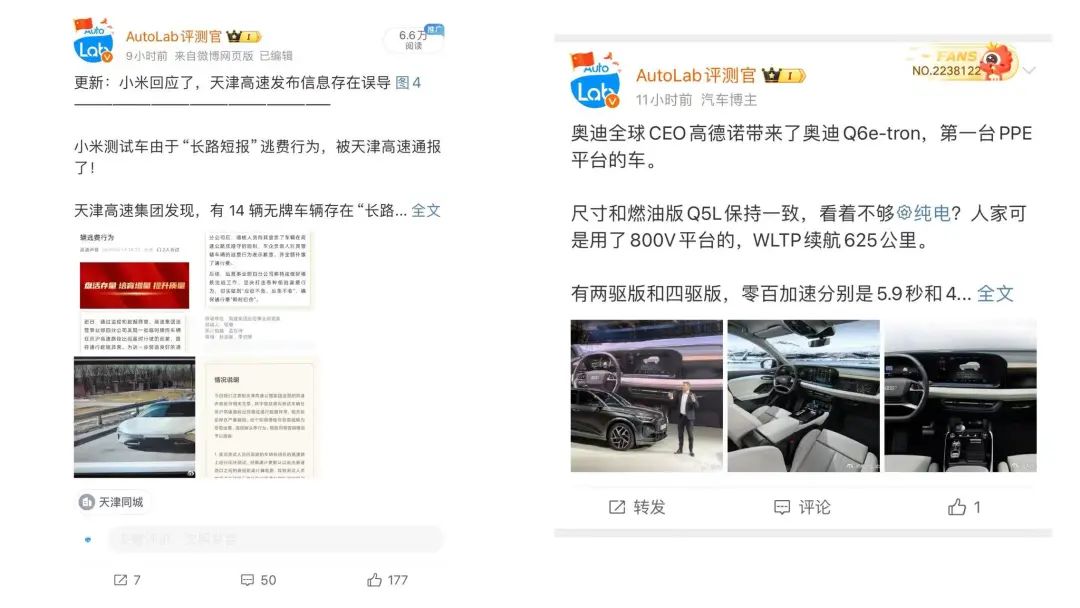Click the 转发 repost icon in right post

click(616, 507)
